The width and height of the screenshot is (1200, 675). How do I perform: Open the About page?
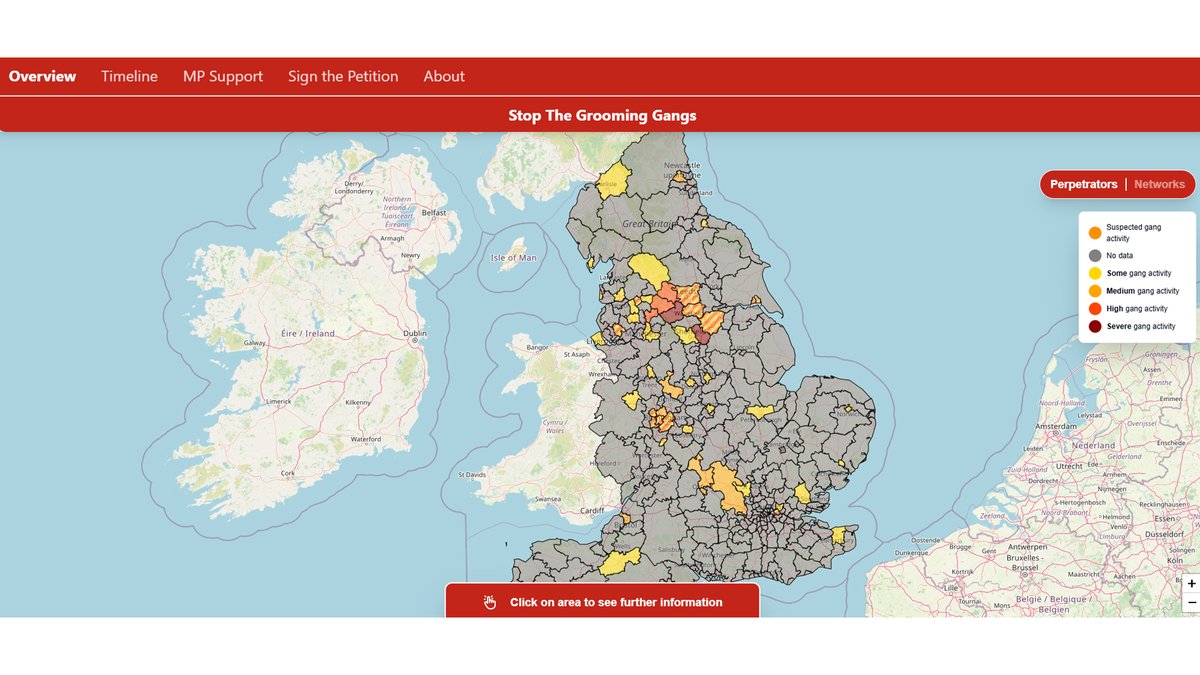tap(444, 76)
